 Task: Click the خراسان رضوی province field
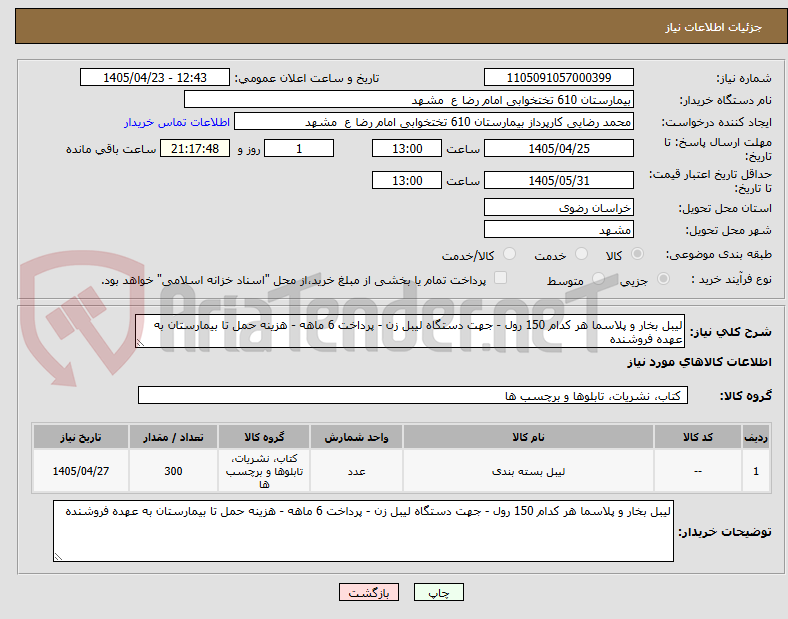[559, 207]
